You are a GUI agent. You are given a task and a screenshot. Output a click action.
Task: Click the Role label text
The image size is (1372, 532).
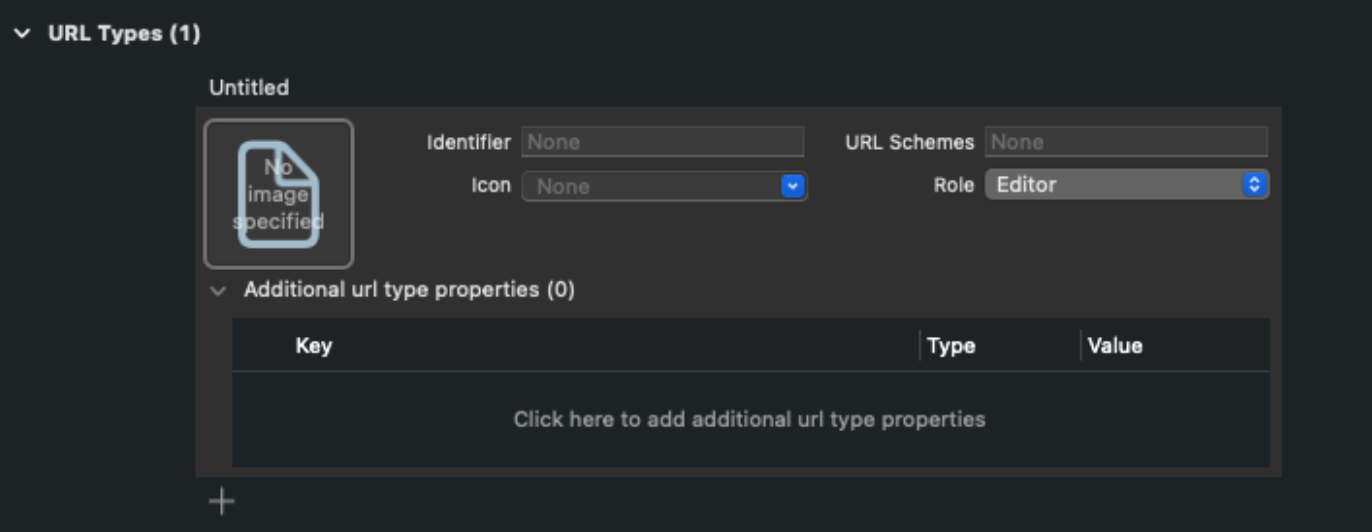click(953, 185)
